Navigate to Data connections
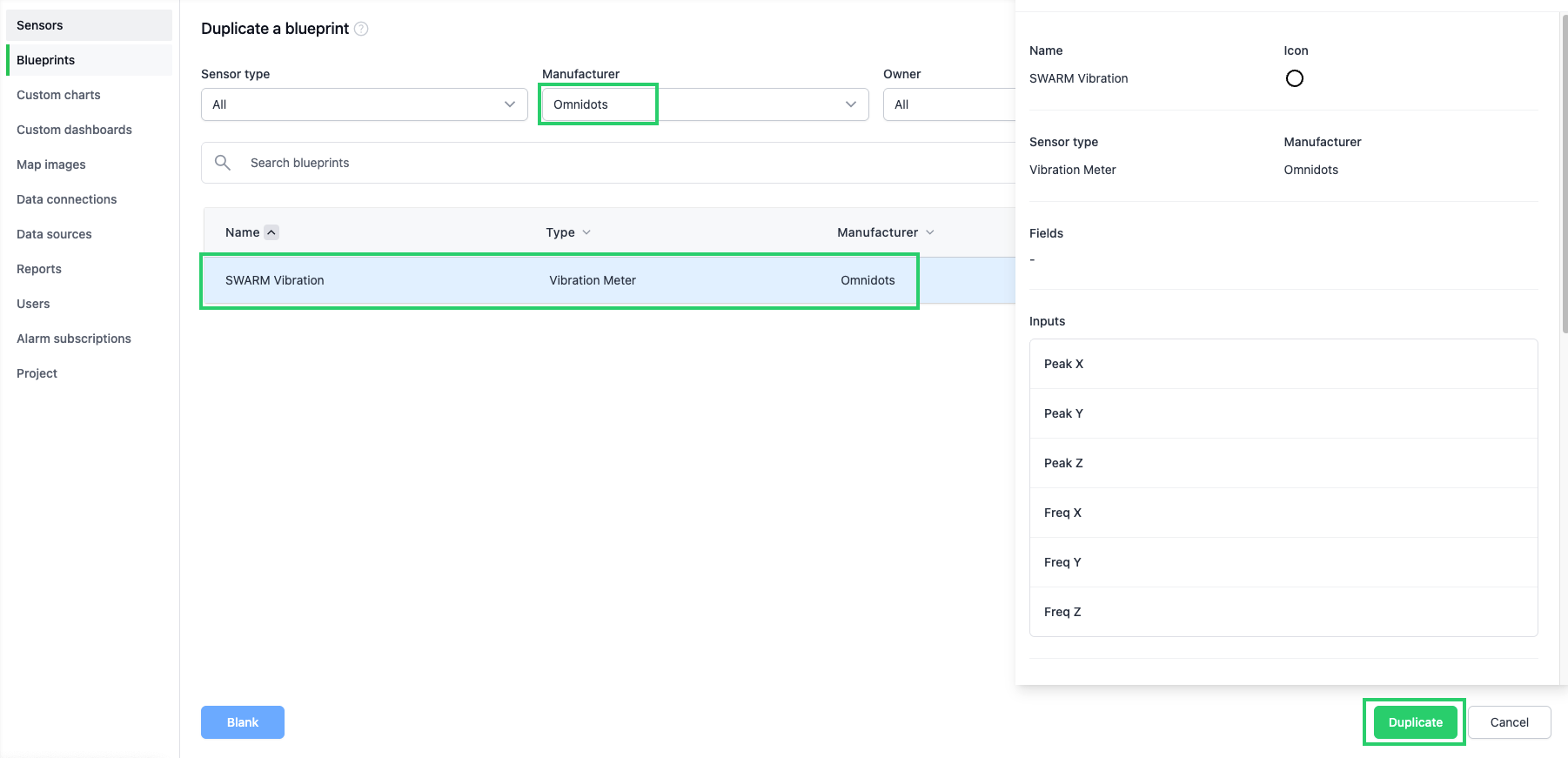 (66, 199)
